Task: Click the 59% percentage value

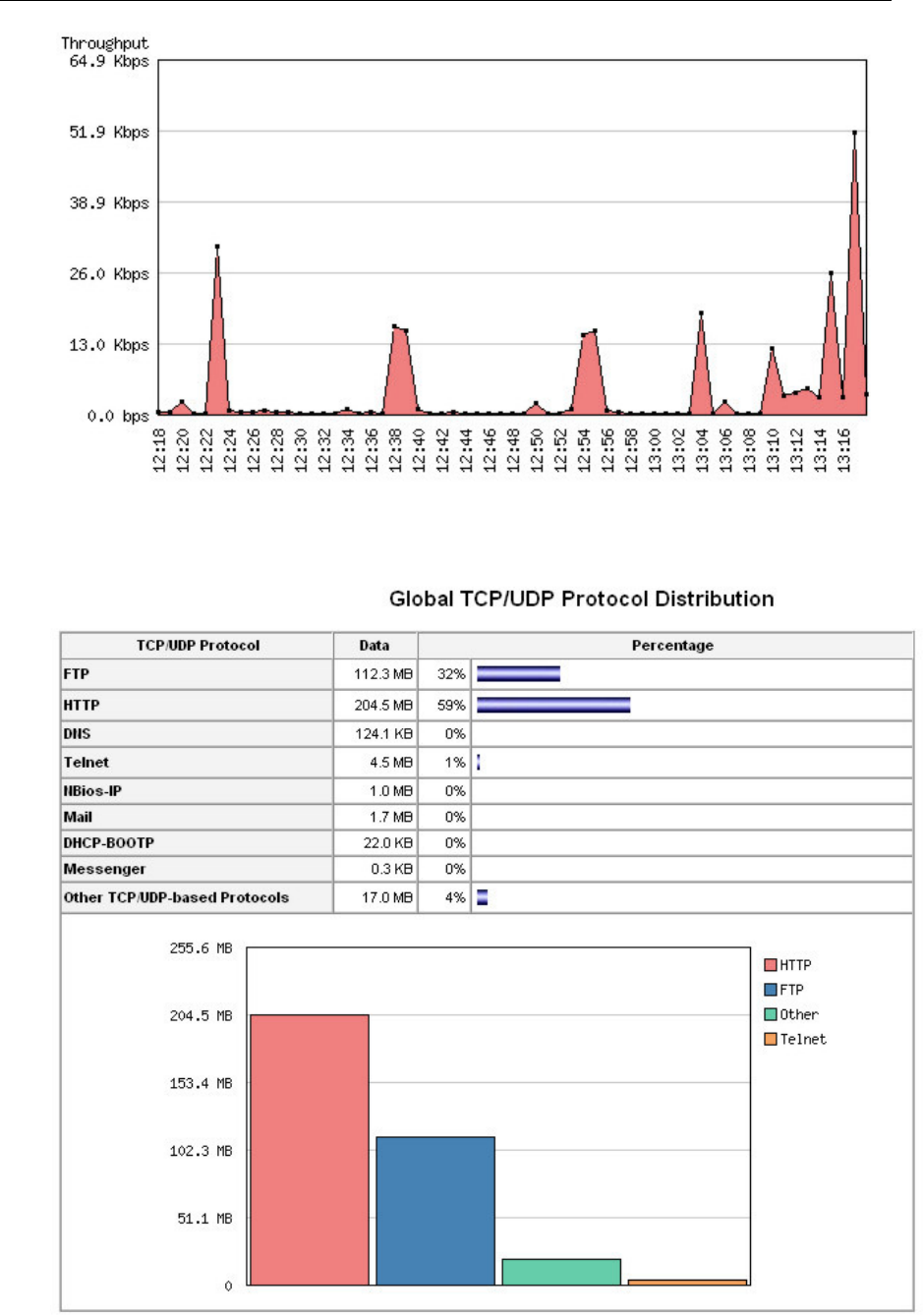Action: coord(452,705)
